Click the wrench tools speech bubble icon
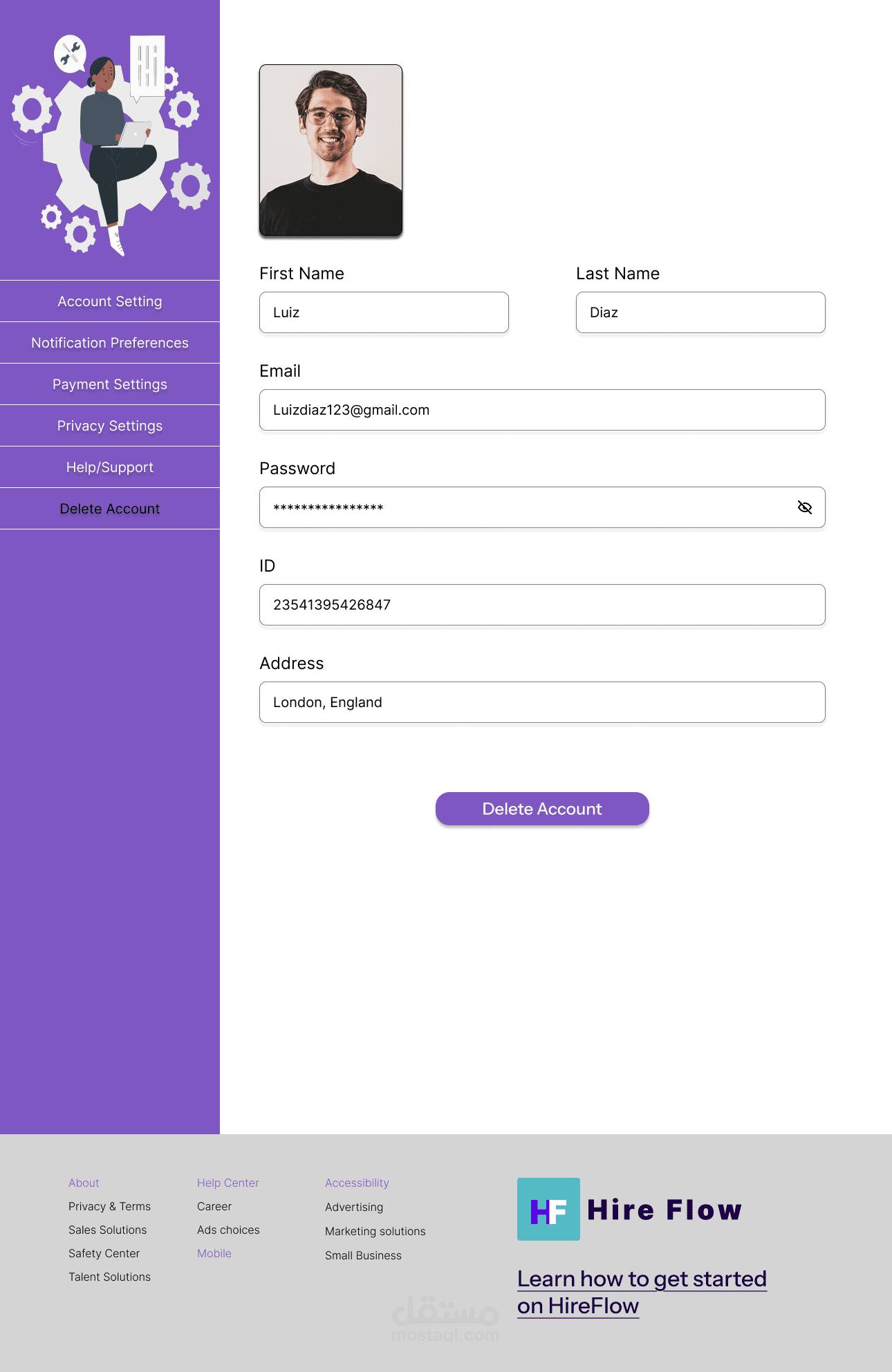Image resolution: width=892 pixels, height=1372 pixels. click(70, 53)
